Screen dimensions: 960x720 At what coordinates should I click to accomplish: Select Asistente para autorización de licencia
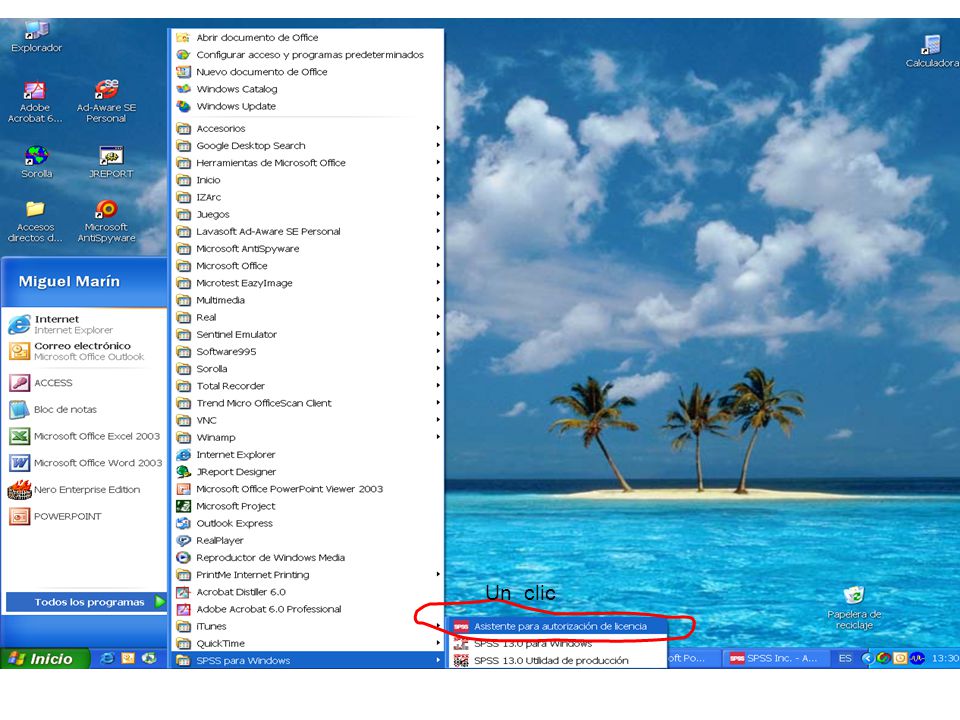[x=558, y=626]
